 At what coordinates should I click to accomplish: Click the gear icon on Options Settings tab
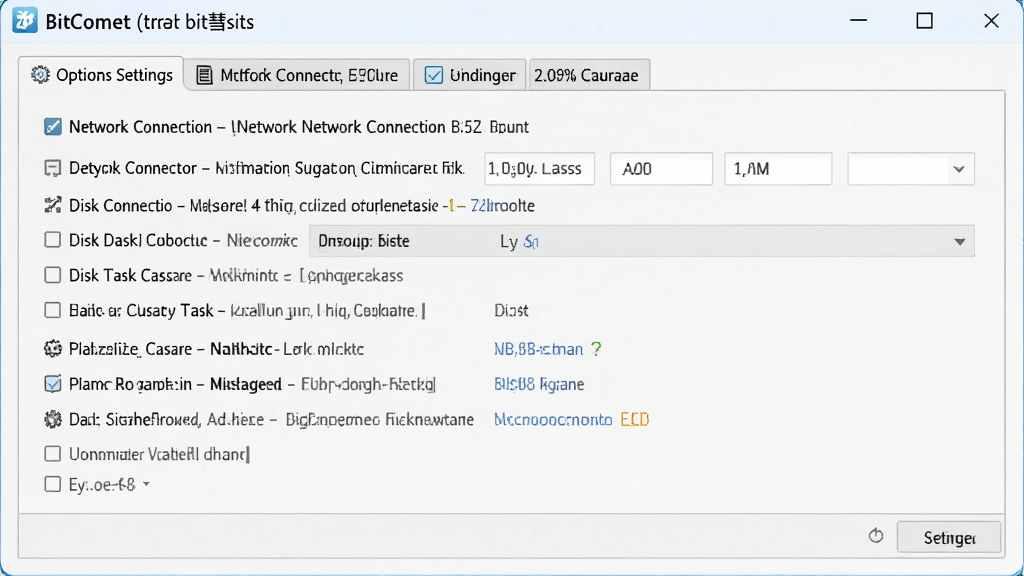click(x=40, y=75)
